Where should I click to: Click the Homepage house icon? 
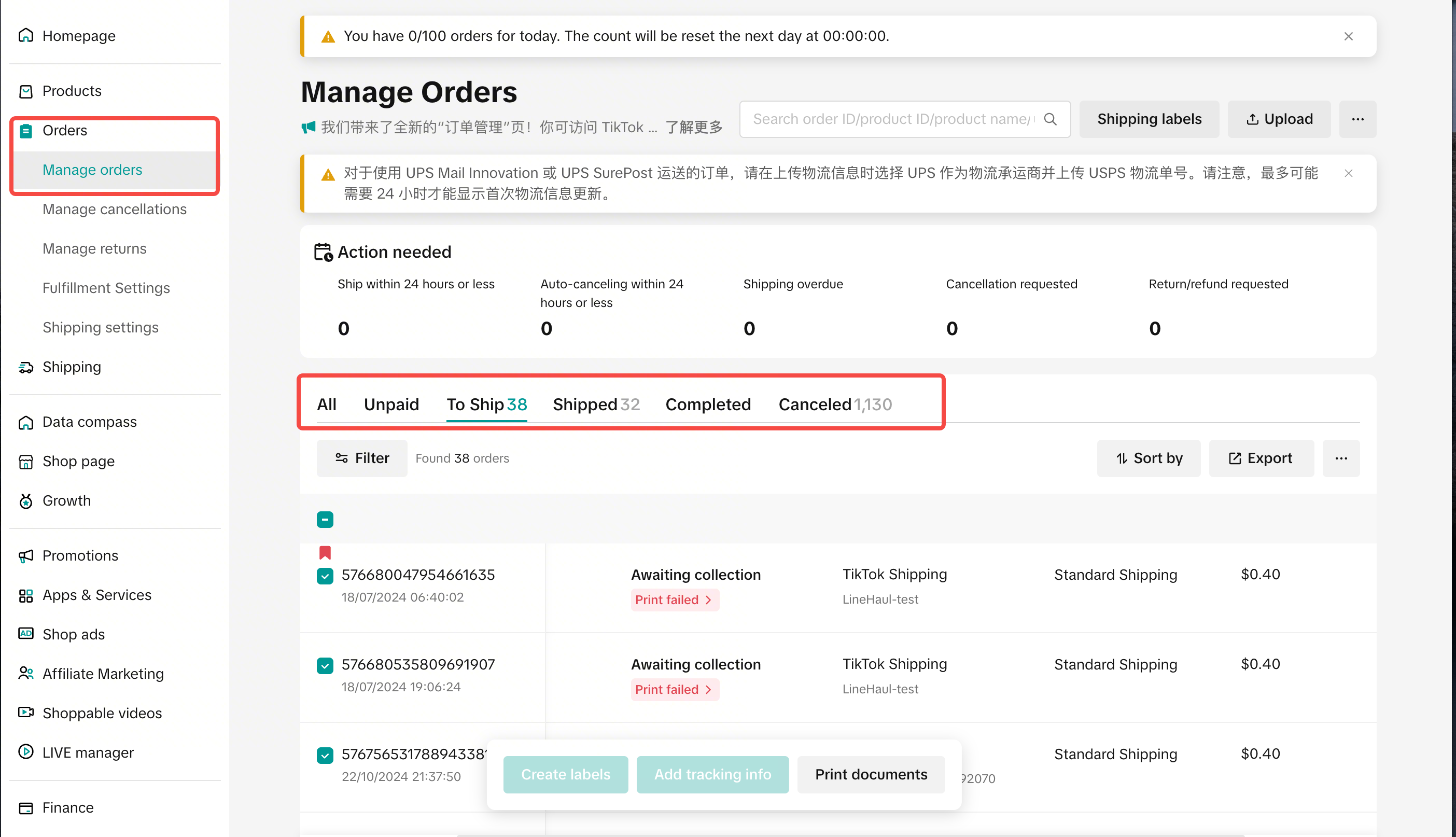[26, 36]
